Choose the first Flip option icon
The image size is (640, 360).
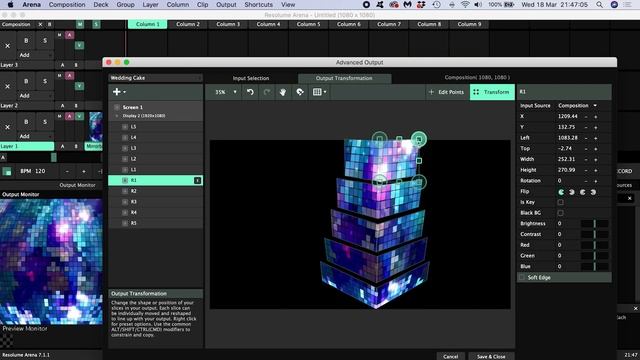[561, 192]
